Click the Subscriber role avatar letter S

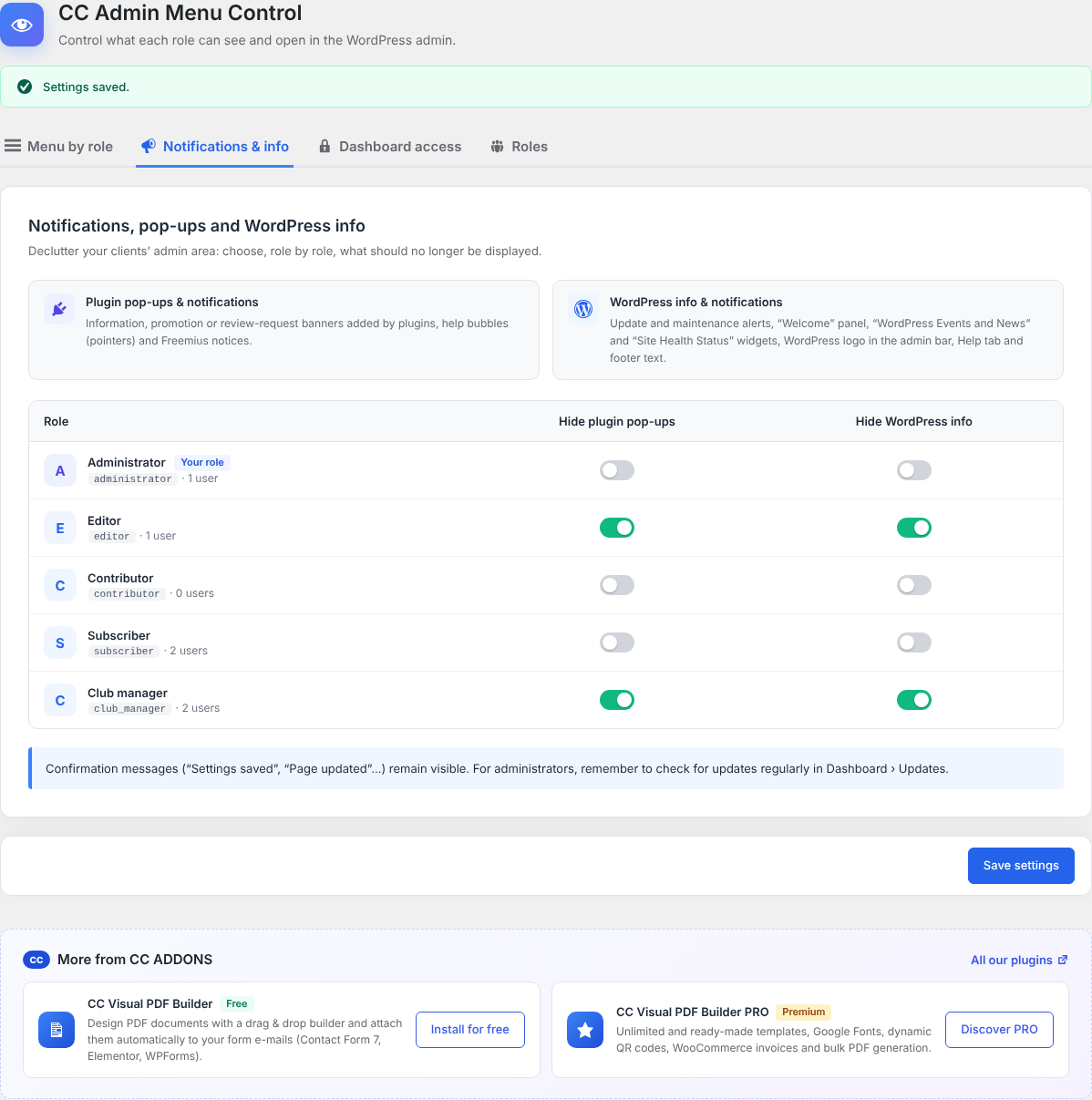point(60,643)
